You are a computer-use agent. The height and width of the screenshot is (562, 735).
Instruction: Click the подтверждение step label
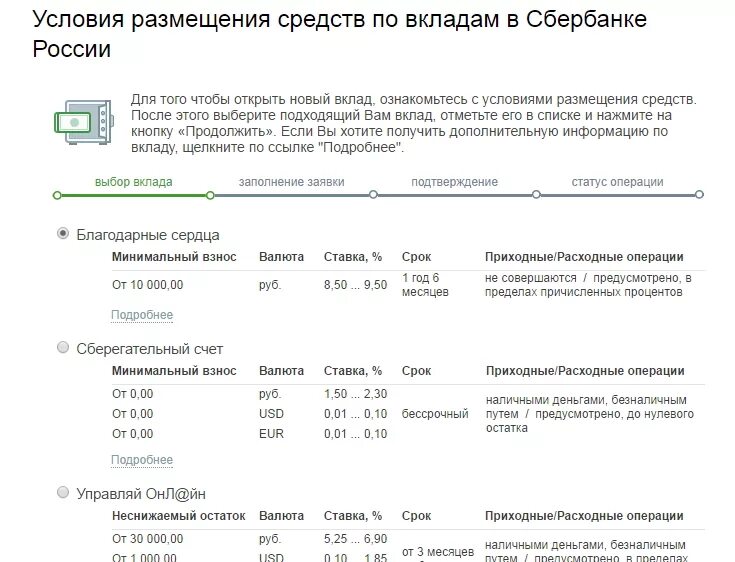coord(455,182)
